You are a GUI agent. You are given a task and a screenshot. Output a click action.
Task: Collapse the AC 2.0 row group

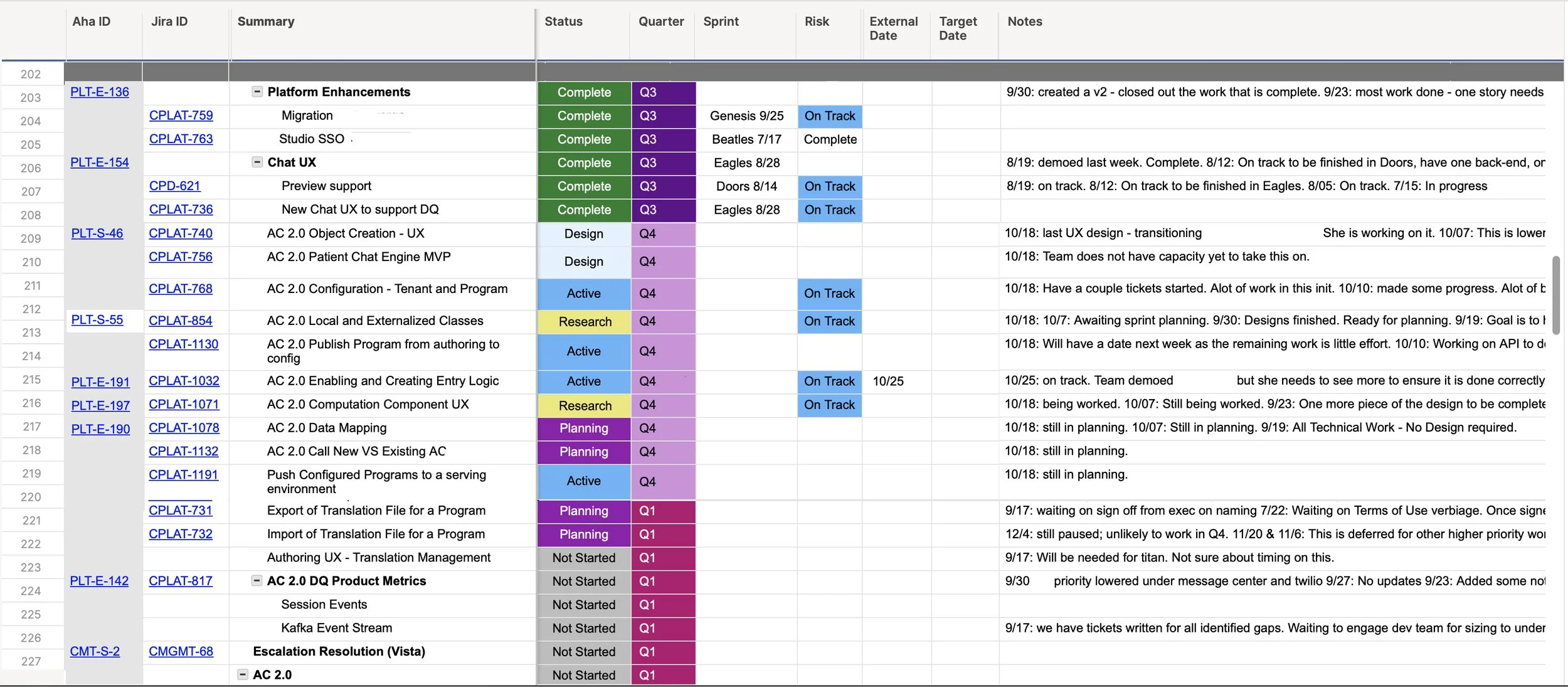(242, 674)
